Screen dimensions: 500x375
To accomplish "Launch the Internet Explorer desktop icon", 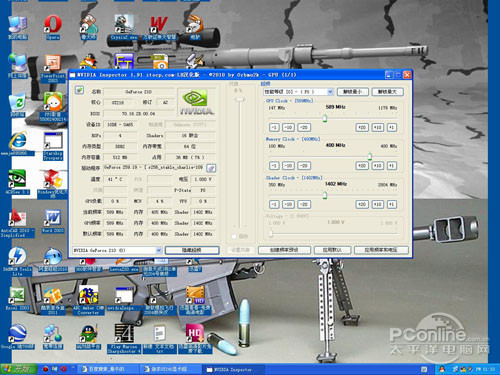I will [x=18, y=143].
